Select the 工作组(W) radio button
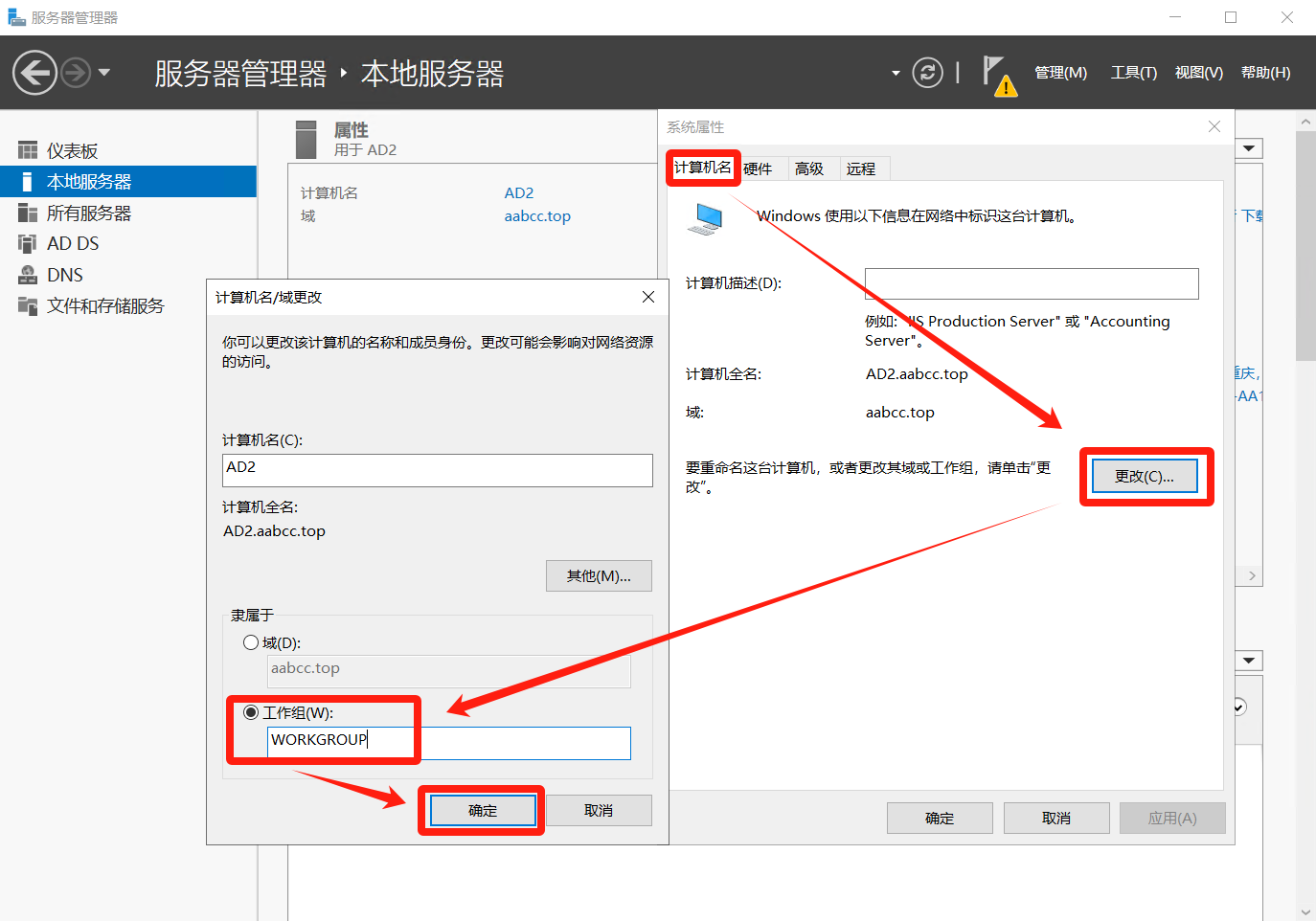This screenshot has width=1316, height=921. (251, 713)
